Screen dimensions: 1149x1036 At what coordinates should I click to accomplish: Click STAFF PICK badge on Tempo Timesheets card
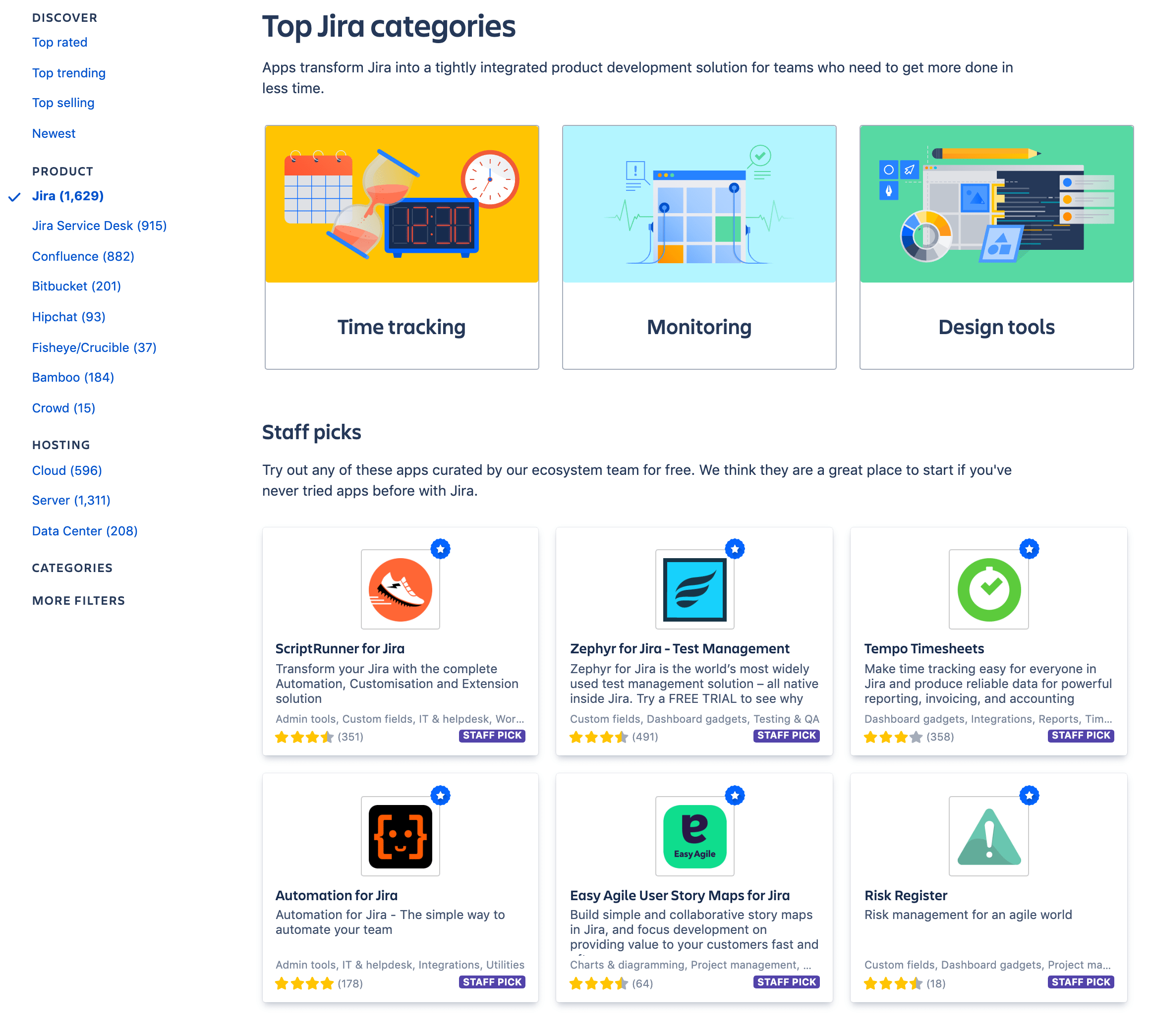click(1080, 736)
